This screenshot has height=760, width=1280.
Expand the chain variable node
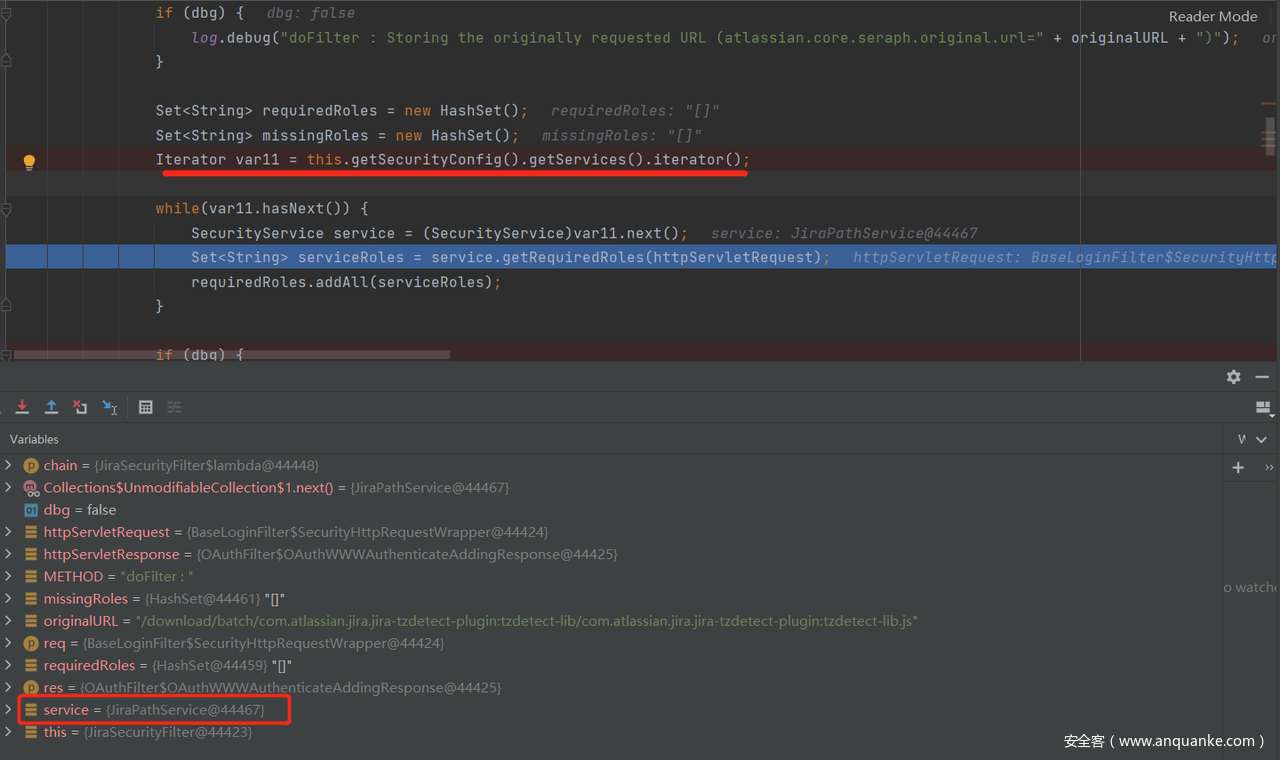8,465
